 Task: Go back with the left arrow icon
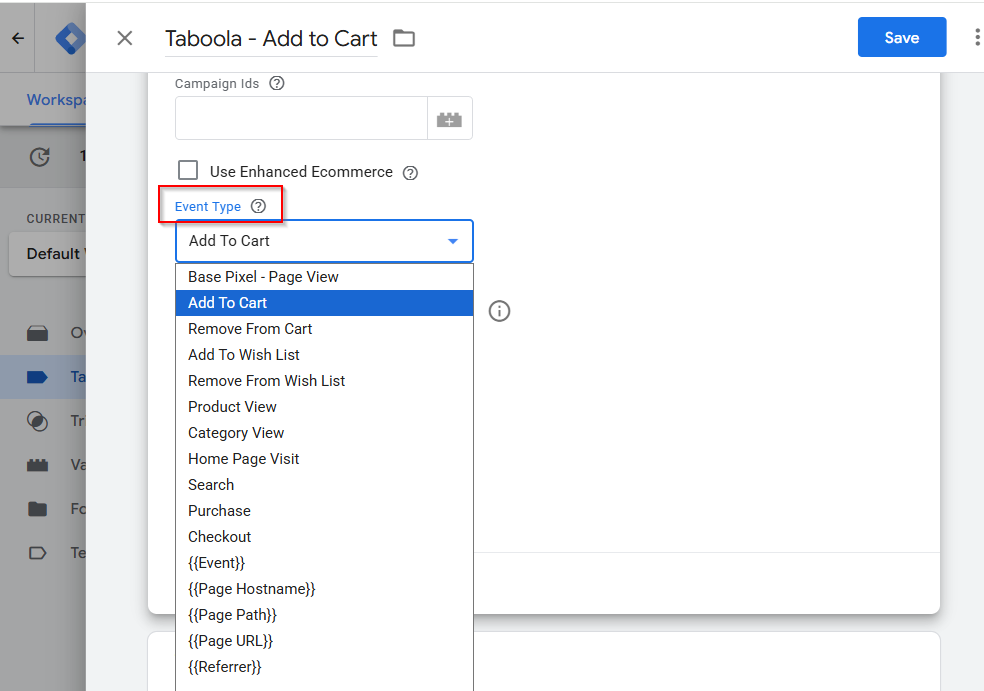(18, 38)
